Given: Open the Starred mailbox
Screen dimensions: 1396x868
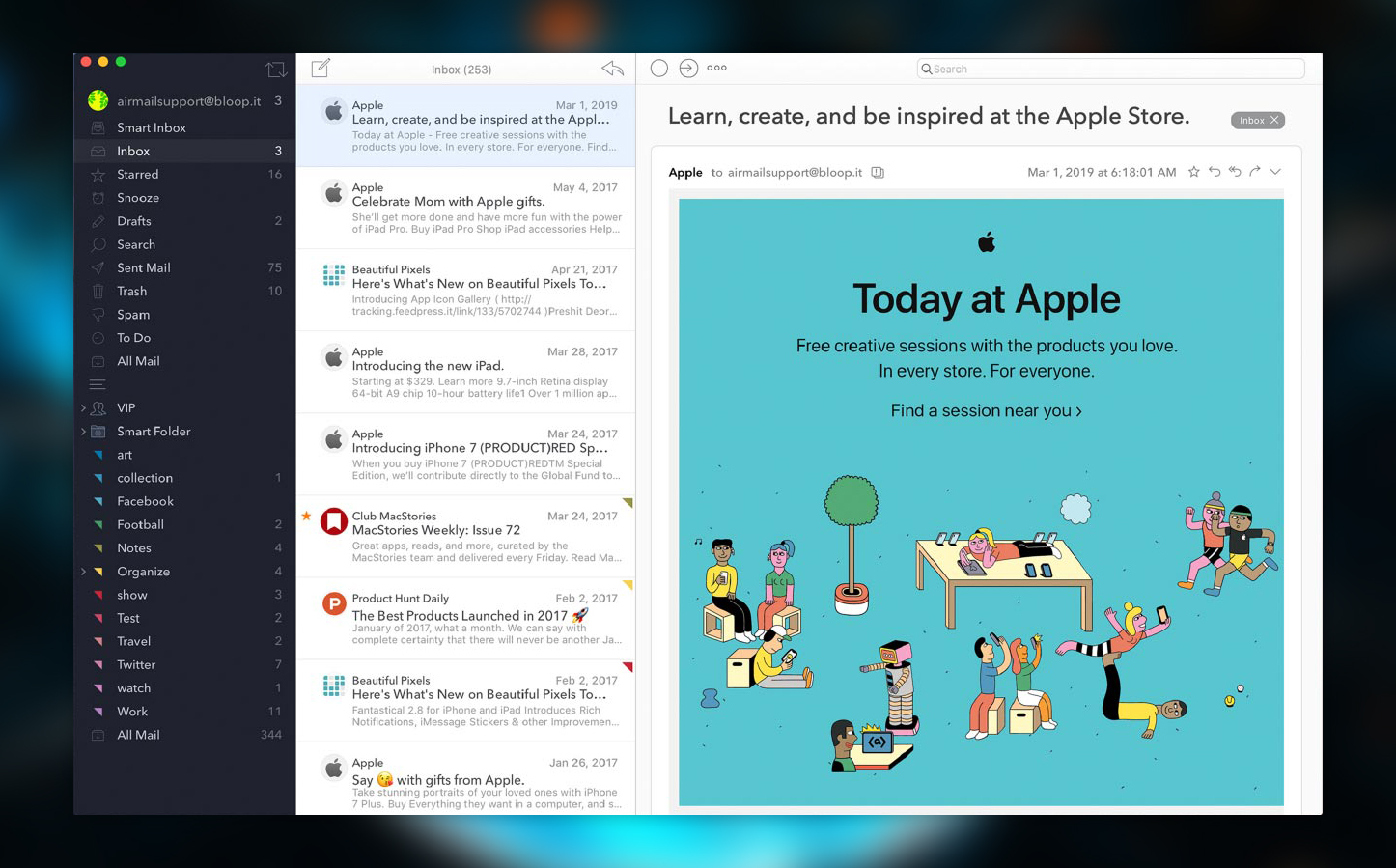Looking at the screenshot, I should [138, 175].
